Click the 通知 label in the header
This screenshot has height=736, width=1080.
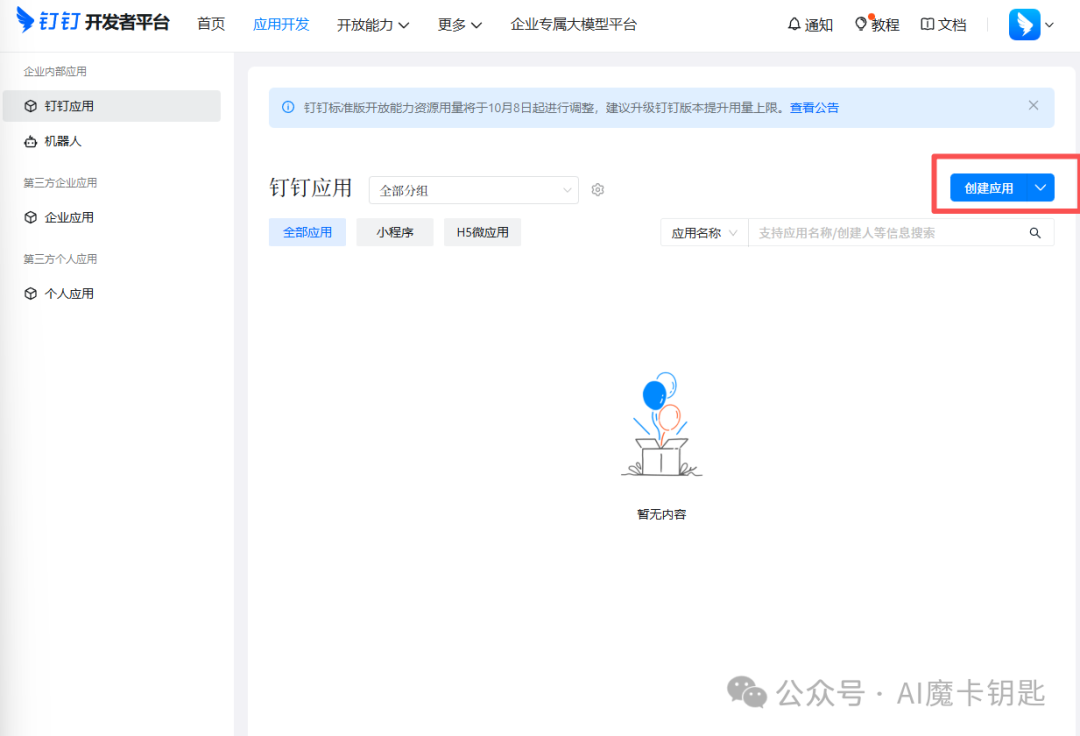coord(819,25)
